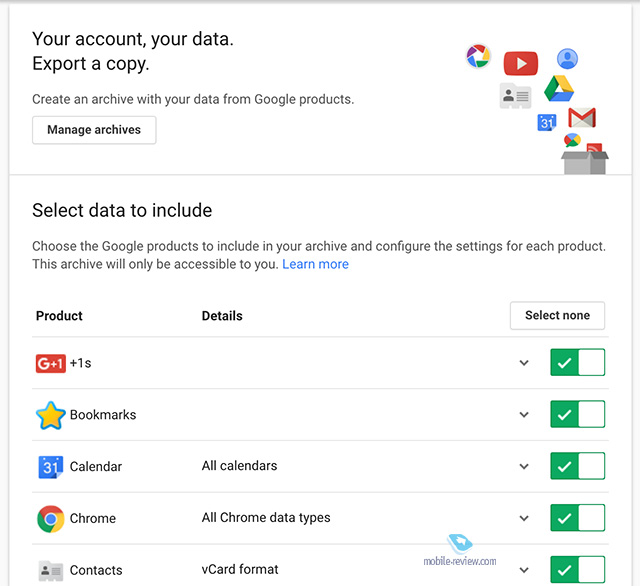Switch off Calendar data export
This screenshot has width=640, height=586.
tap(577, 466)
